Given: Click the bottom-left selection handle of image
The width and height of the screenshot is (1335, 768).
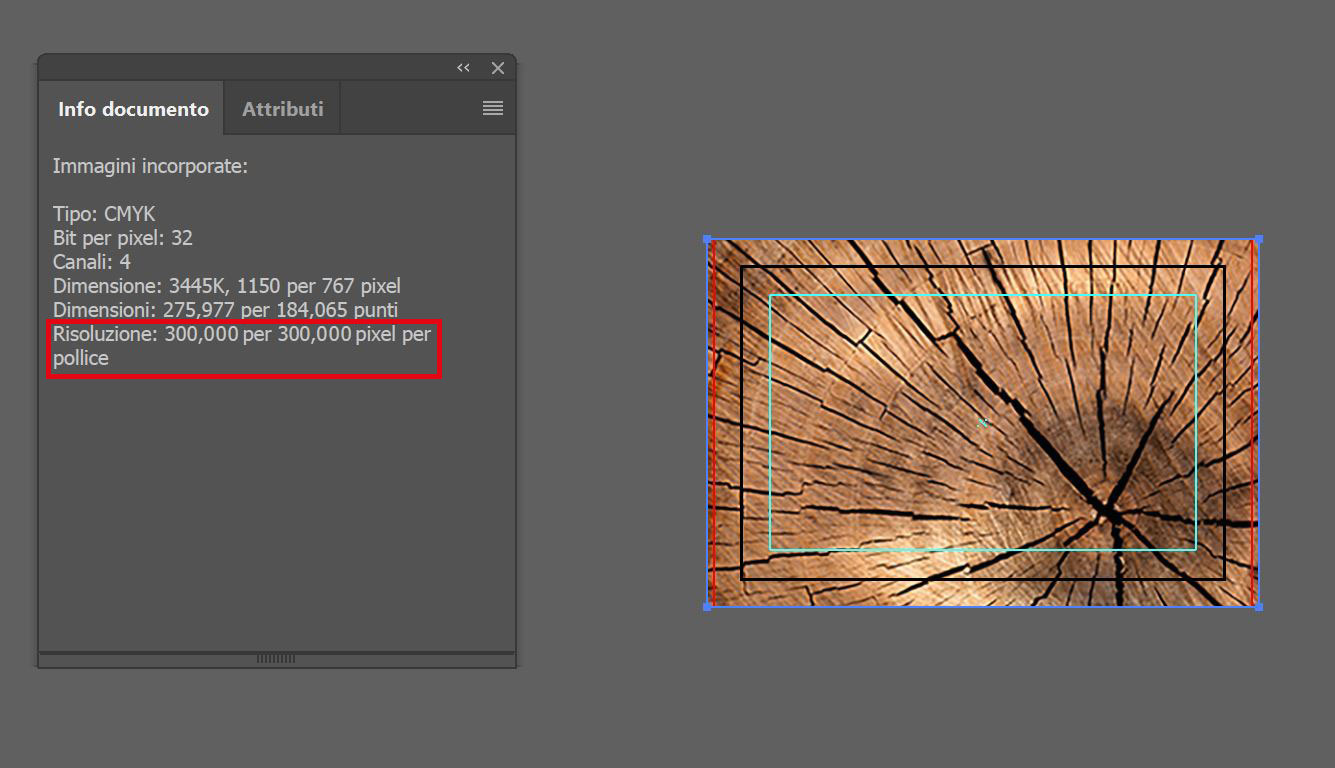Looking at the screenshot, I should (x=707, y=606).
